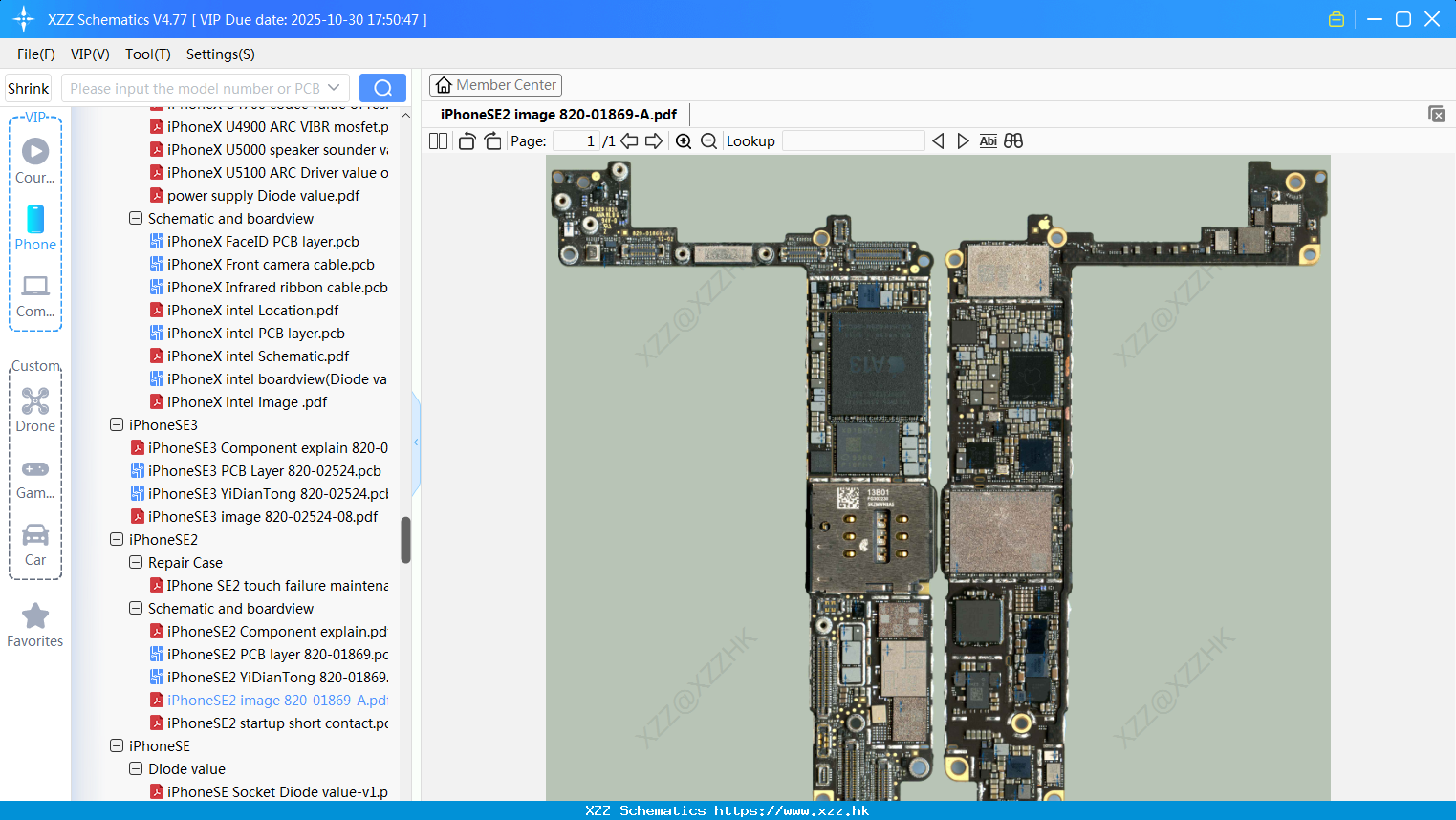The width and height of the screenshot is (1456, 820).
Task: Collapse the Diode value node
Action: pos(136,768)
